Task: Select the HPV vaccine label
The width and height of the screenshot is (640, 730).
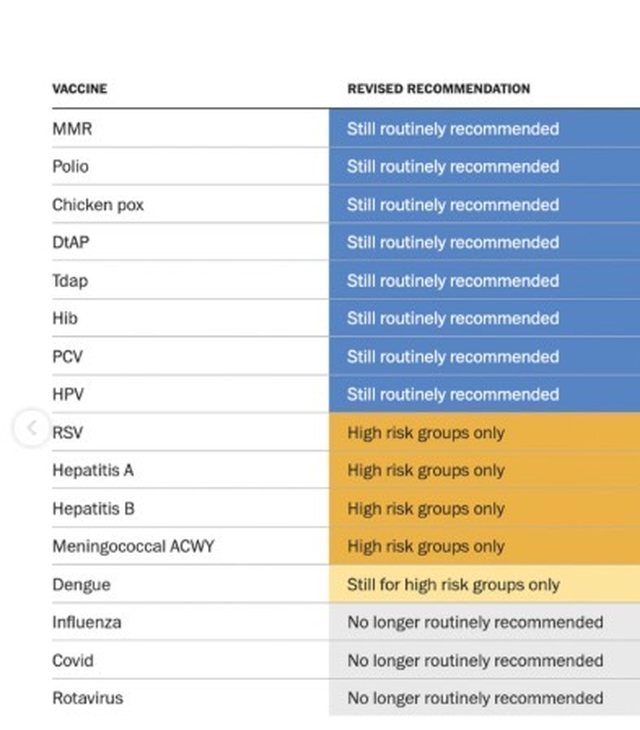Action: click(x=68, y=395)
